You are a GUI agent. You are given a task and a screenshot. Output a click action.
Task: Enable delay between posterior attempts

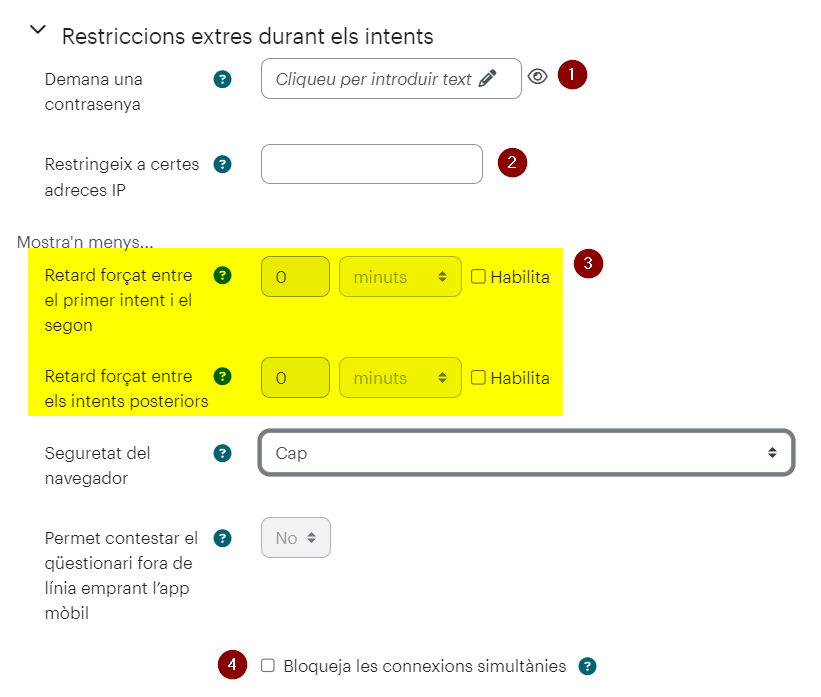478,378
